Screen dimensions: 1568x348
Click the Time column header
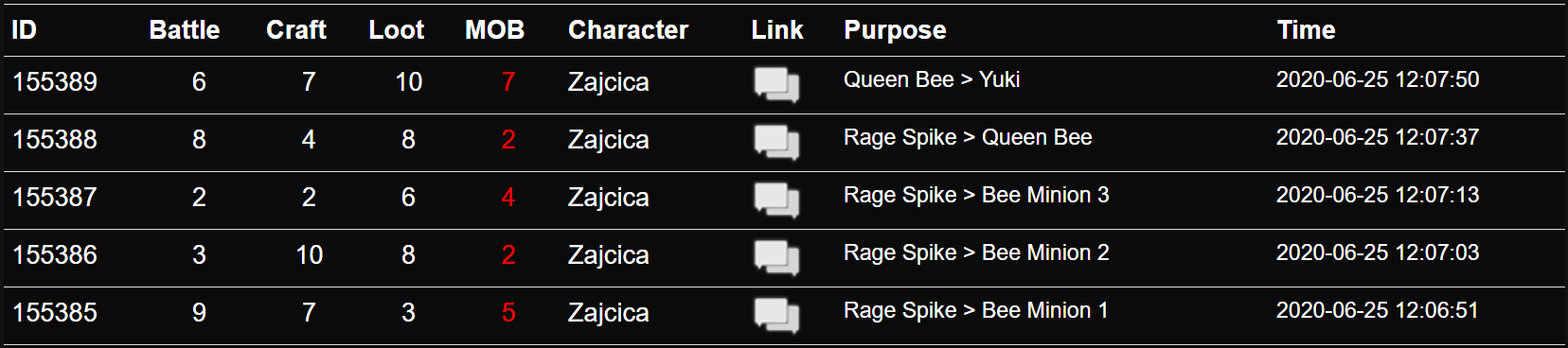click(1306, 30)
